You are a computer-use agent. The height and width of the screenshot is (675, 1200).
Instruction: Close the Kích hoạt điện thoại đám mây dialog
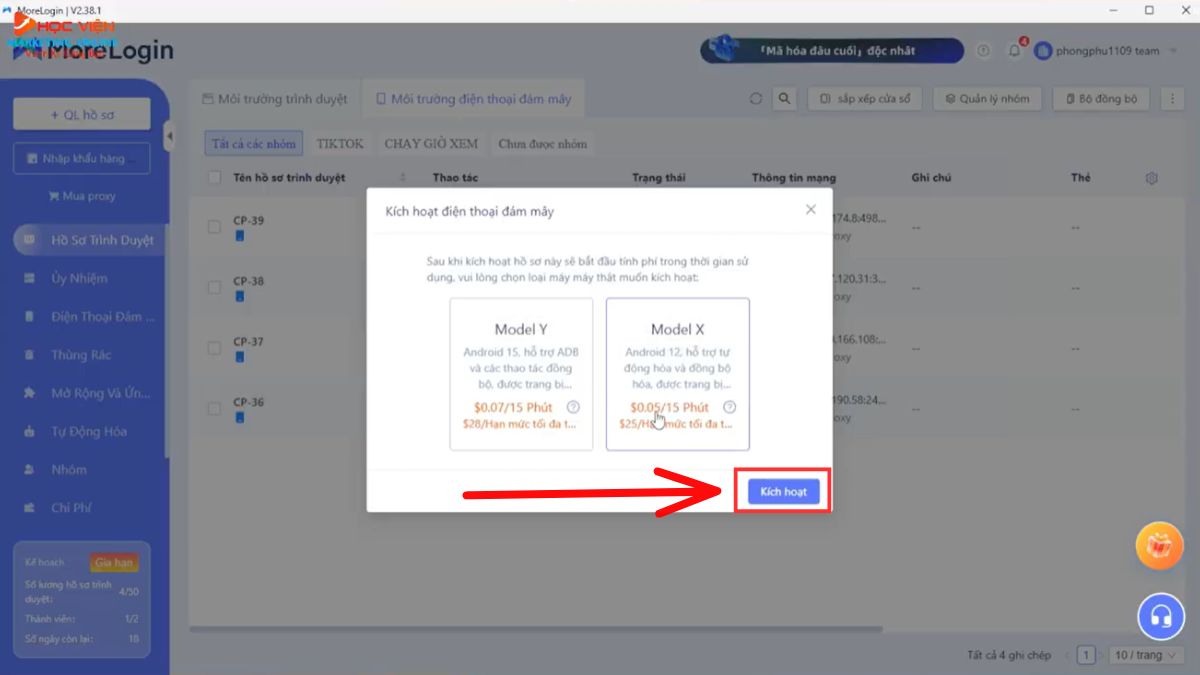pyautogui.click(x=811, y=210)
